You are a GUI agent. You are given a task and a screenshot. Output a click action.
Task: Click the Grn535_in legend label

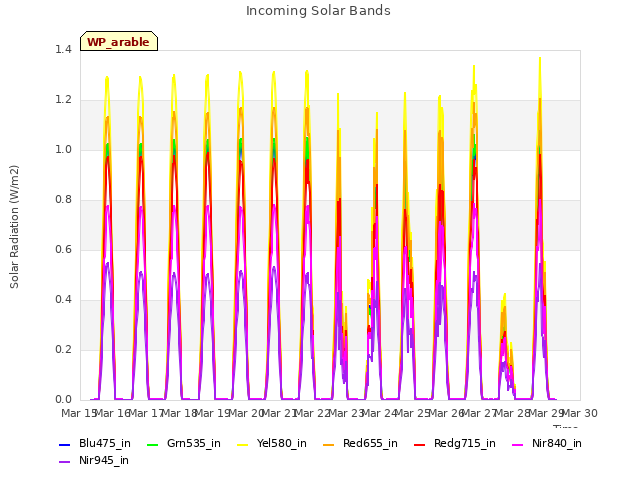click(x=194, y=443)
